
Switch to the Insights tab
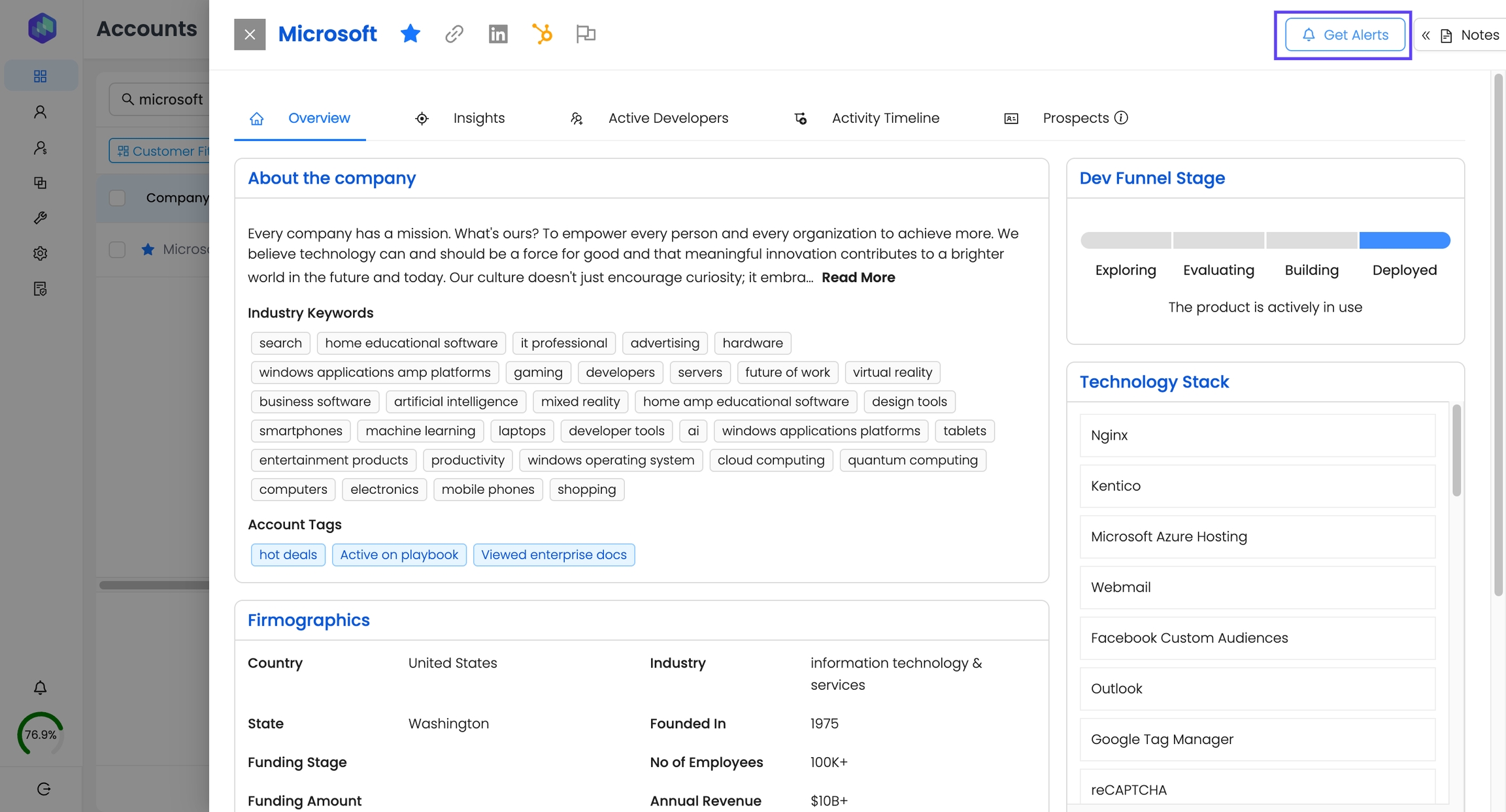click(x=478, y=118)
